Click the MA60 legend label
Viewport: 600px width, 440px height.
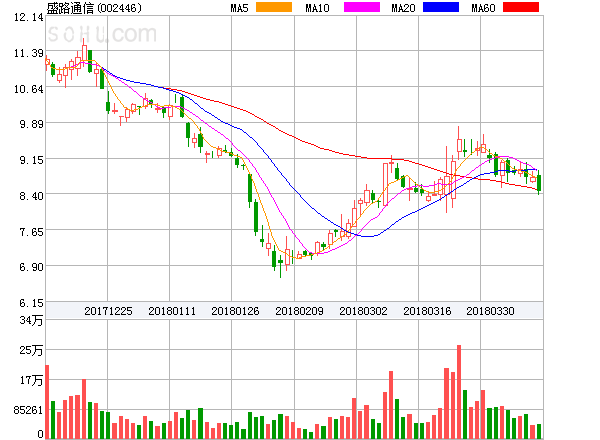483,8
